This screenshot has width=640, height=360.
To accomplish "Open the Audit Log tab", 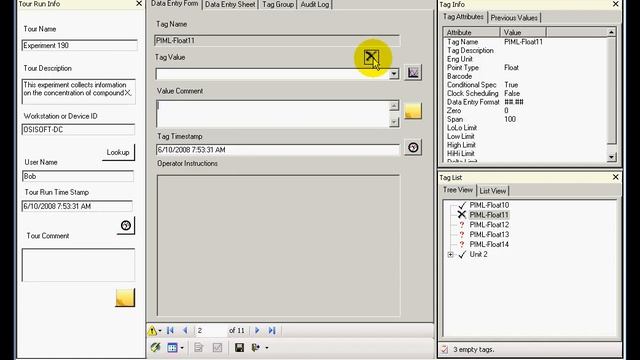I will [315, 4].
